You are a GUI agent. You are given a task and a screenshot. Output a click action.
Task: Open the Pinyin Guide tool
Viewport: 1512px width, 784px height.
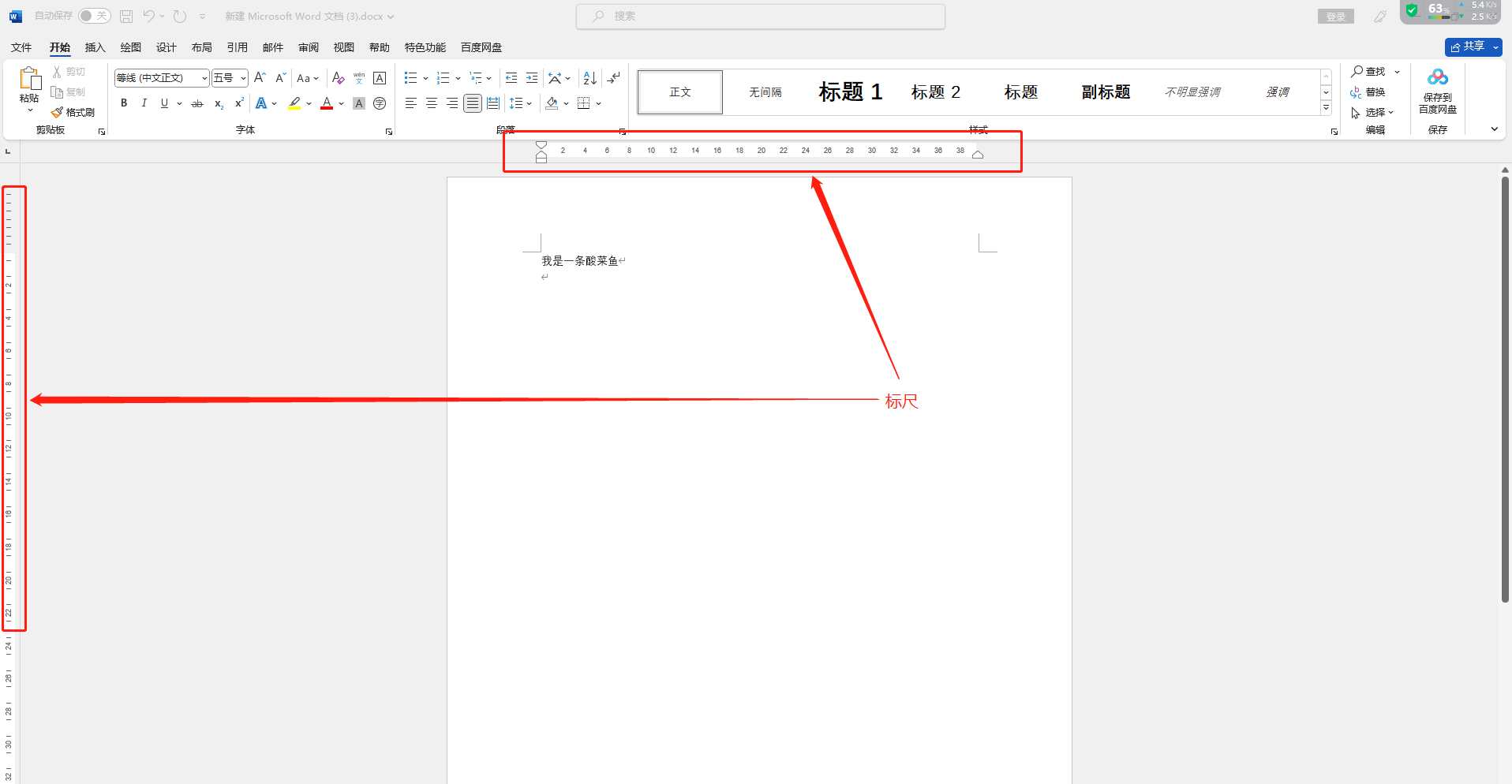tap(358, 77)
